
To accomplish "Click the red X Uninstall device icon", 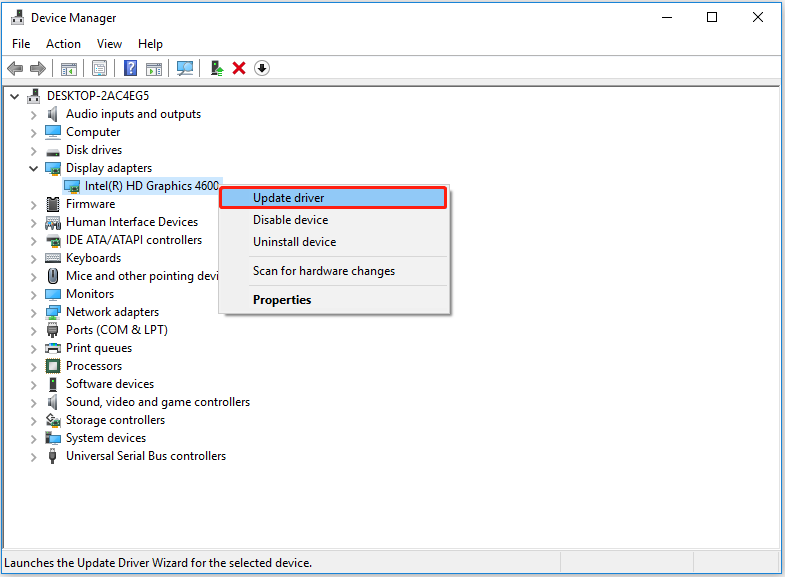I will coord(239,68).
